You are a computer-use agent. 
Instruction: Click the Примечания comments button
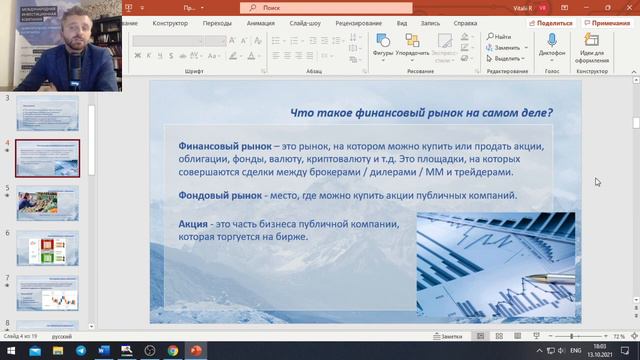(x=607, y=23)
